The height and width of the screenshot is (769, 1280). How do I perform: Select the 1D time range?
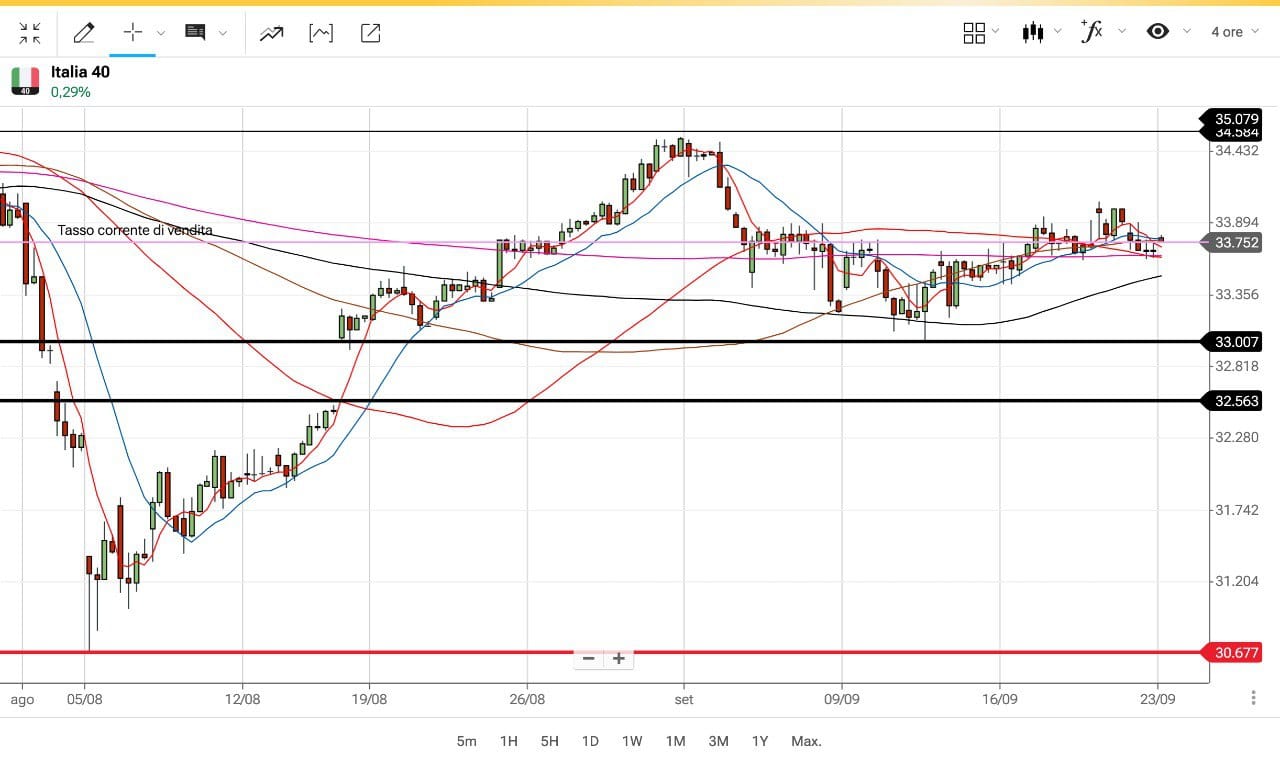click(590, 741)
